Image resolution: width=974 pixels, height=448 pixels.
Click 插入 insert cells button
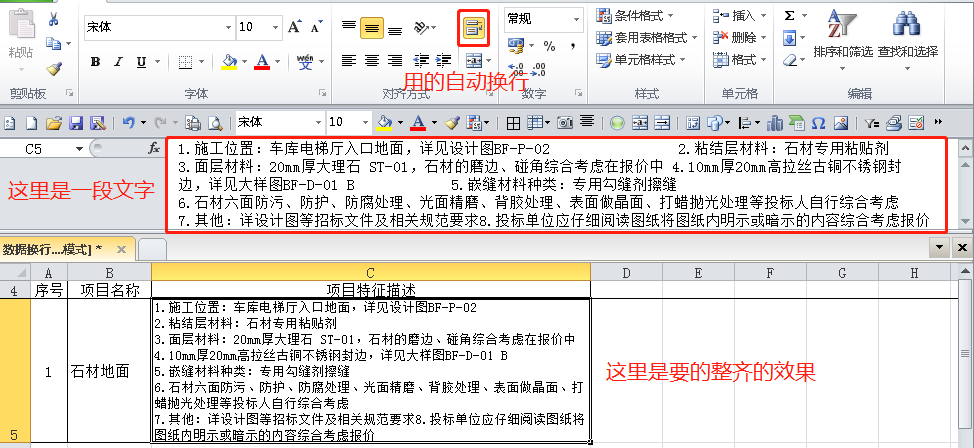(x=740, y=16)
